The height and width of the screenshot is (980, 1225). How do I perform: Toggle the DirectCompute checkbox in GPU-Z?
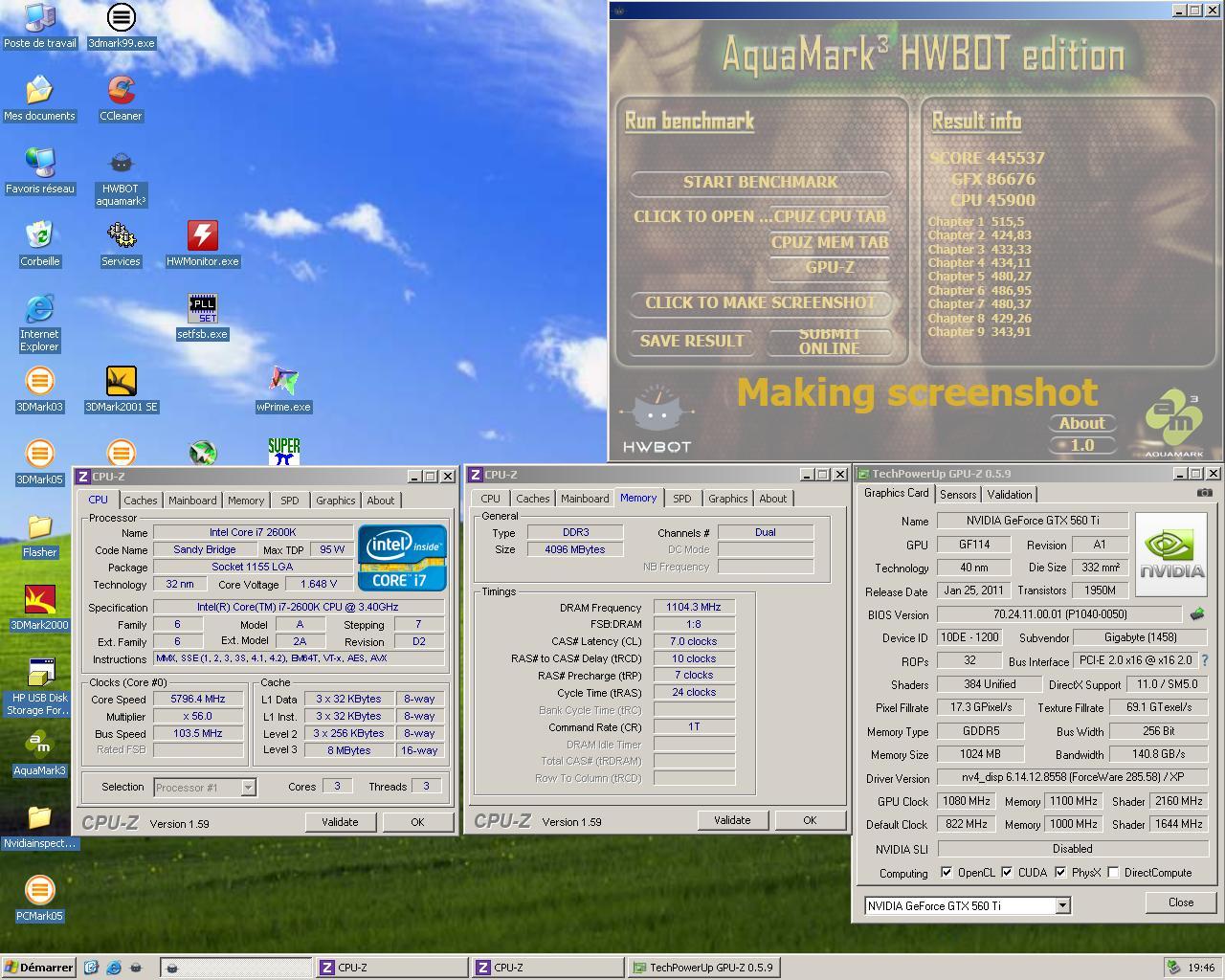[1113, 872]
